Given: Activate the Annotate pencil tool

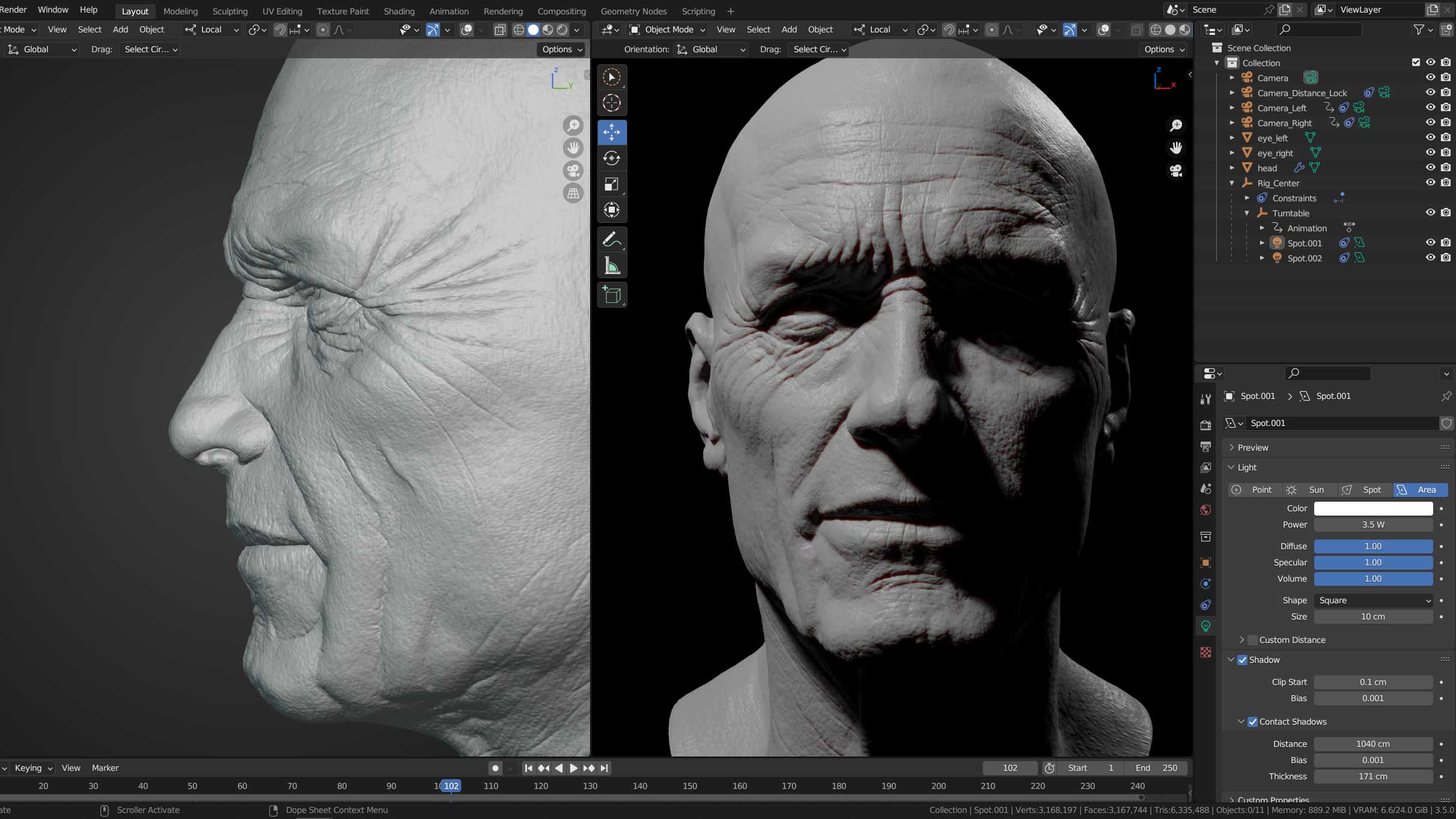Looking at the screenshot, I should click(x=612, y=240).
